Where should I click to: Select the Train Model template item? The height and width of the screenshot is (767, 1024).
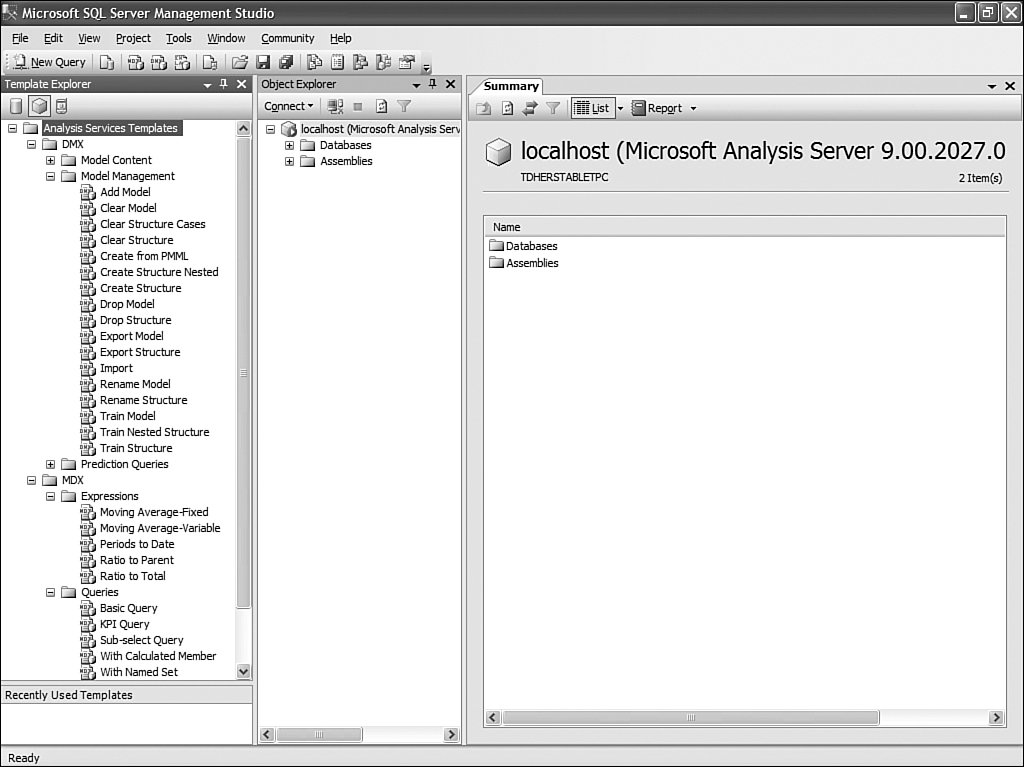[127, 416]
